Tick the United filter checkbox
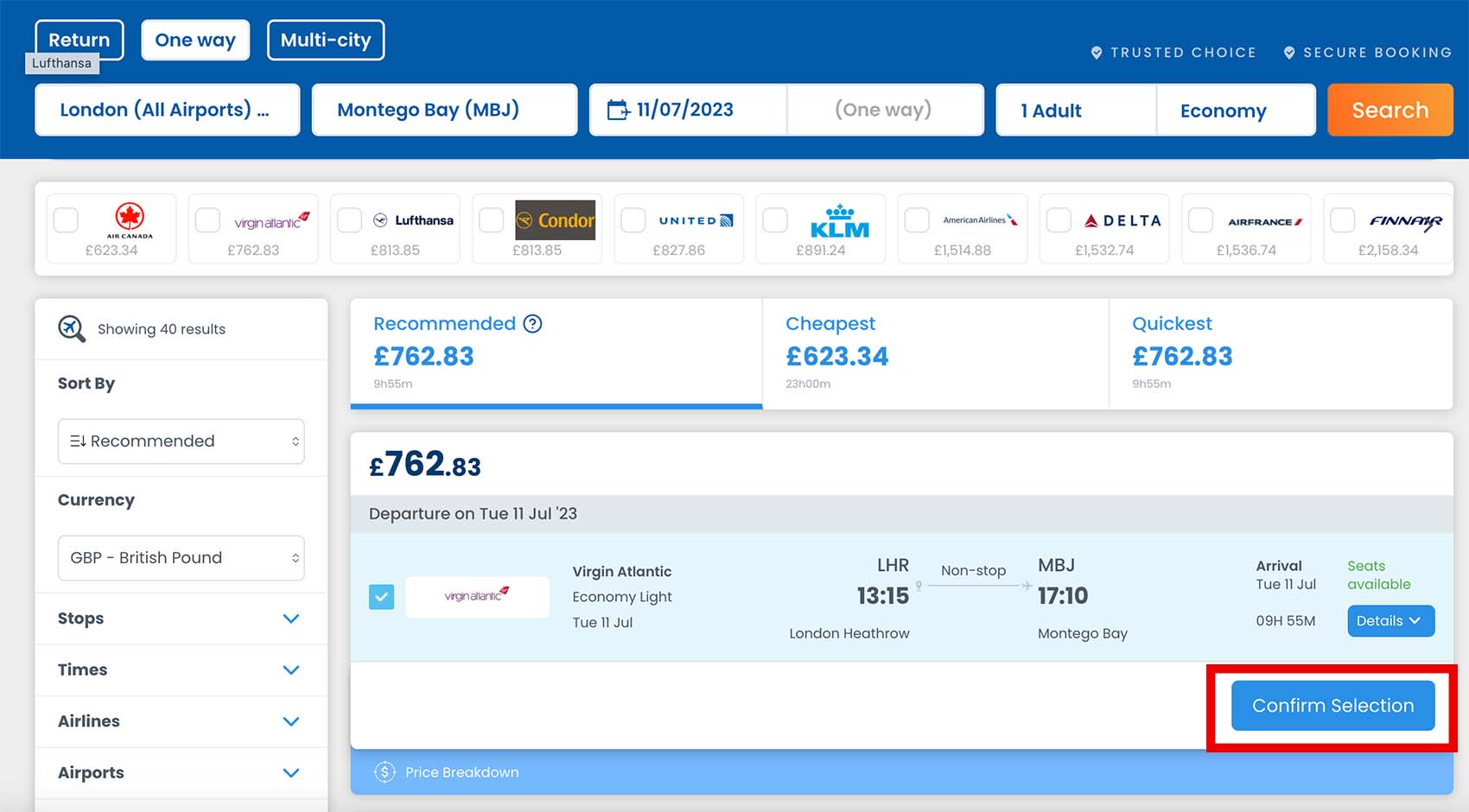 pyautogui.click(x=633, y=220)
